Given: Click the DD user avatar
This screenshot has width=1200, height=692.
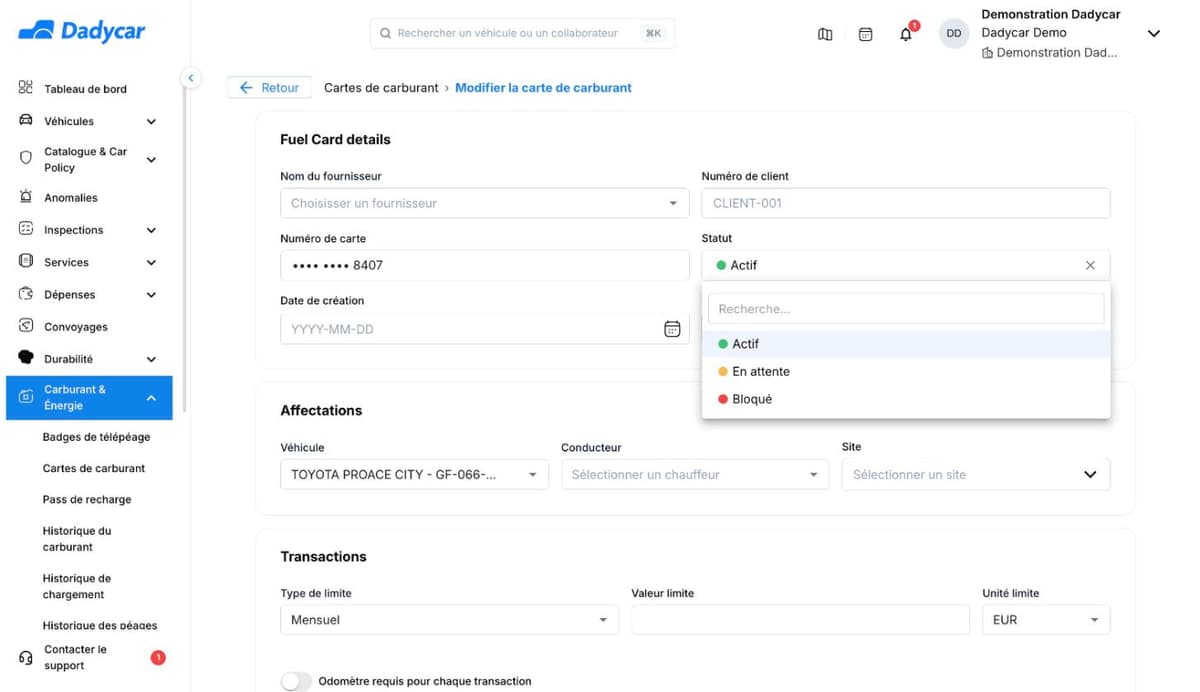Looking at the screenshot, I should click(x=954, y=33).
